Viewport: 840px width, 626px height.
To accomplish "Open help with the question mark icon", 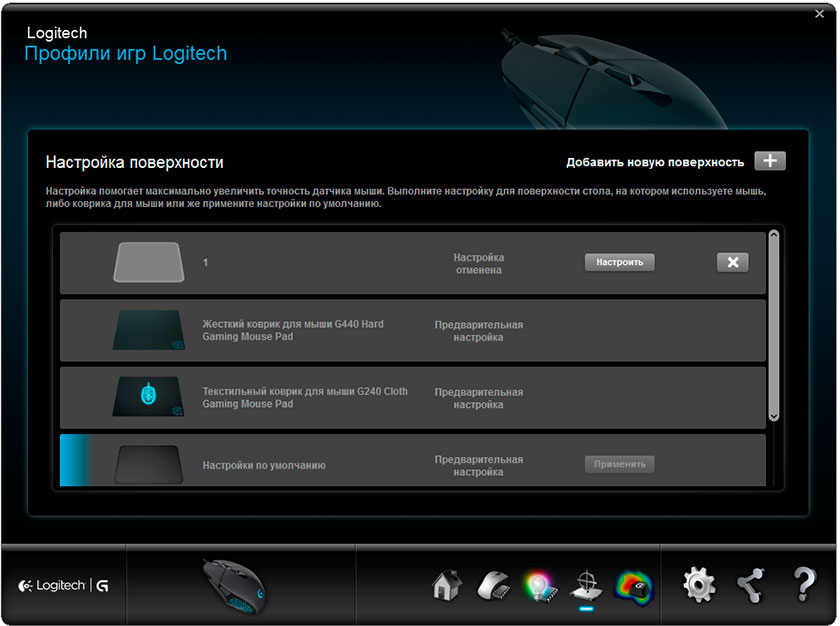I will point(804,584).
